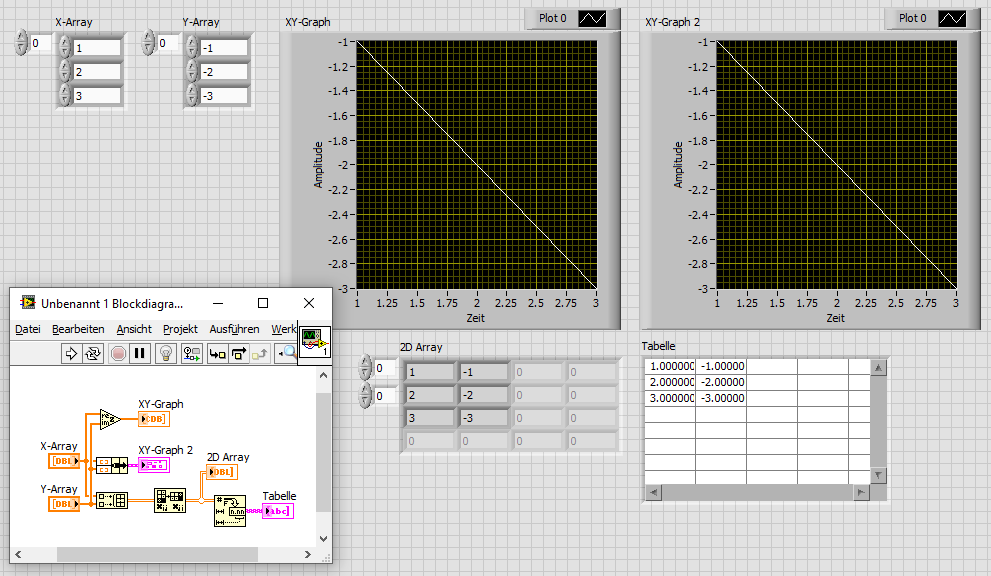
Task: Click the Ausführen menu item
Action: [x=234, y=329]
